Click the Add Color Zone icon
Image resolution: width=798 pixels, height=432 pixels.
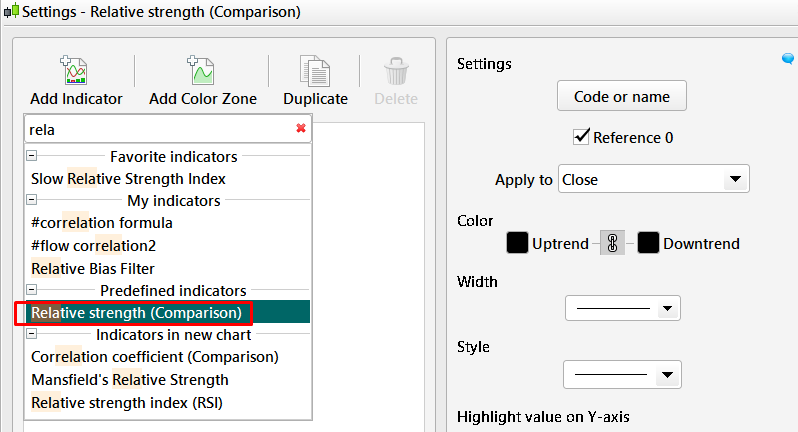click(202, 71)
